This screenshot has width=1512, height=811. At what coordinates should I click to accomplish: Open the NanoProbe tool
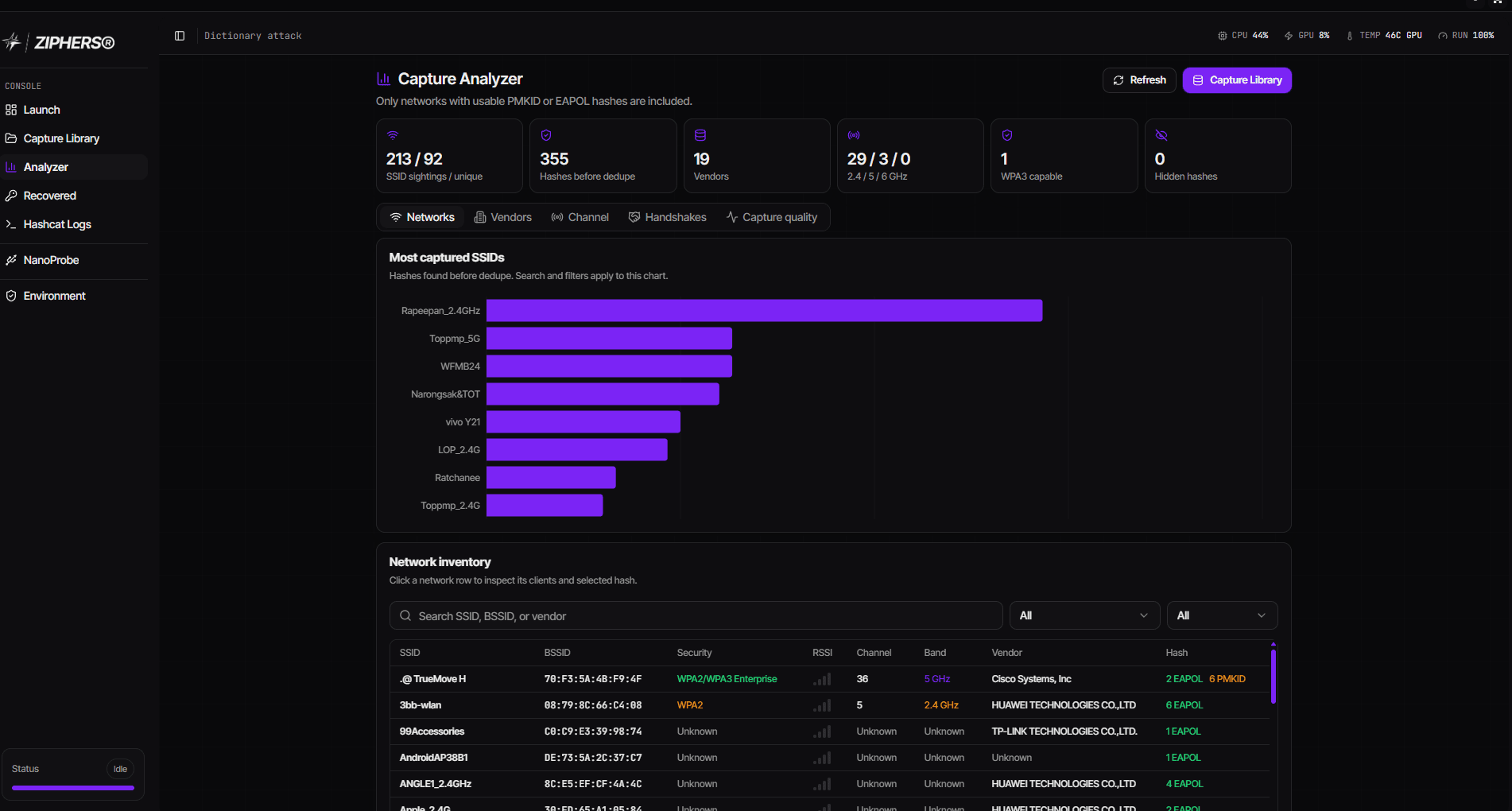[x=74, y=260]
